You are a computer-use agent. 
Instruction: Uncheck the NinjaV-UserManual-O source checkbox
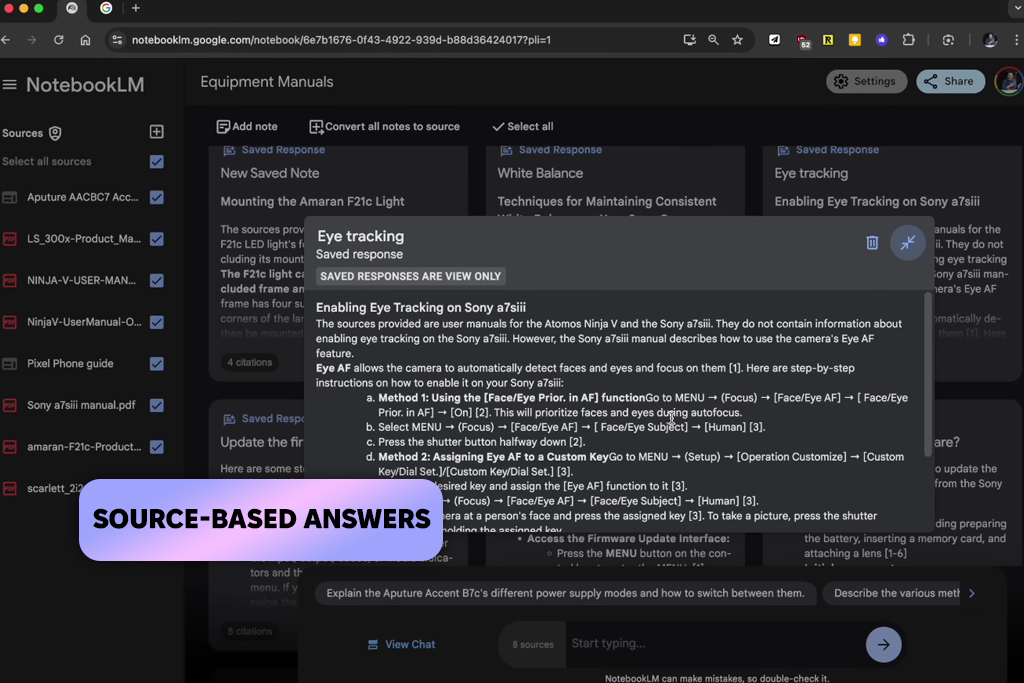pyautogui.click(x=157, y=322)
